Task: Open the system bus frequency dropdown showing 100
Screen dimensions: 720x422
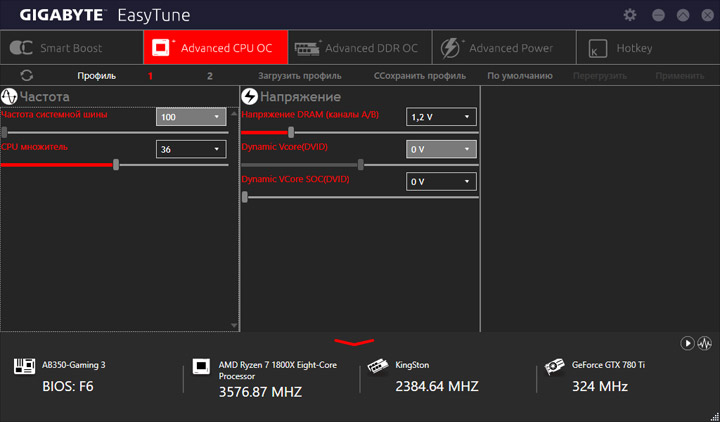Action: coord(191,117)
